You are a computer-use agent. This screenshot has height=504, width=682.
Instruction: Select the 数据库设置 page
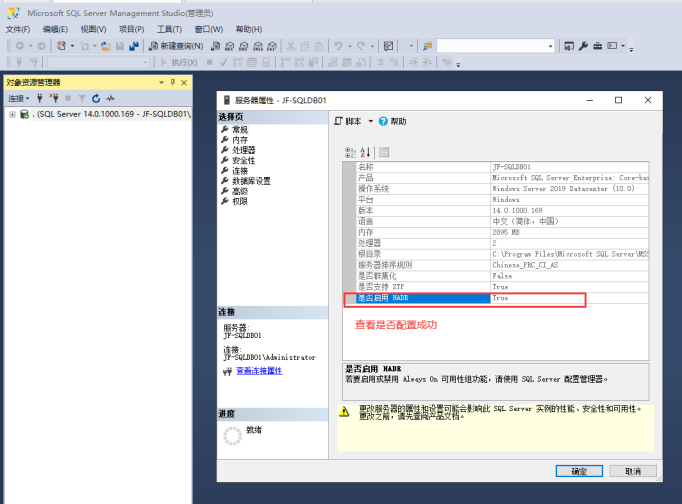coord(251,181)
